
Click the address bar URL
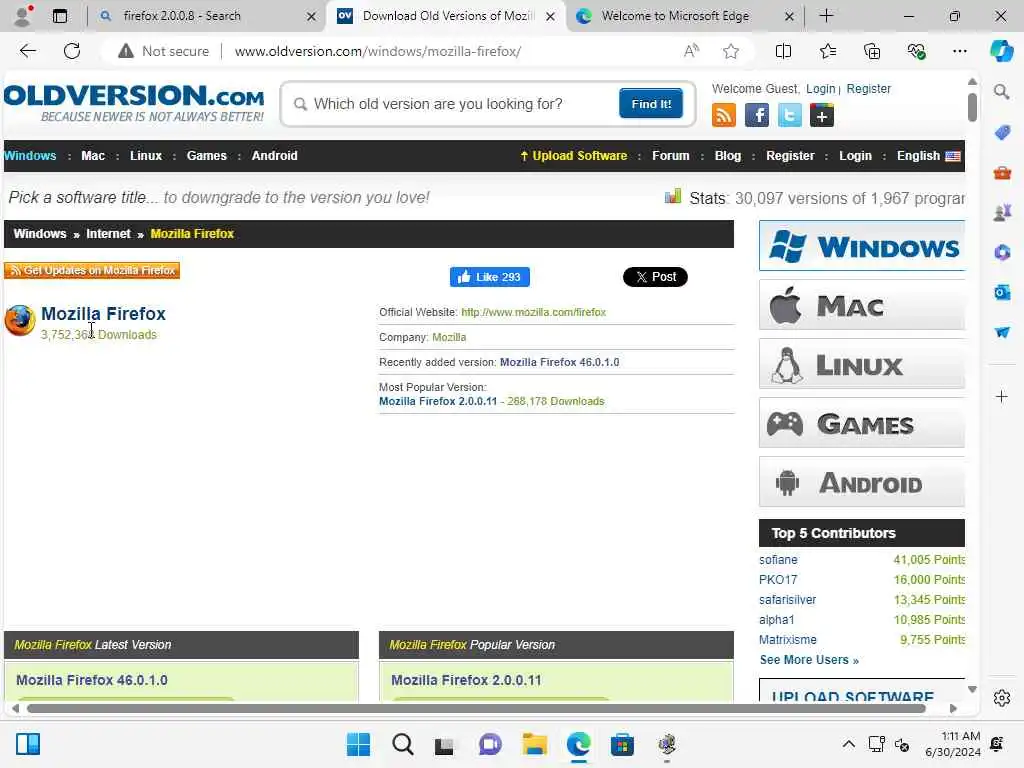pos(377,51)
